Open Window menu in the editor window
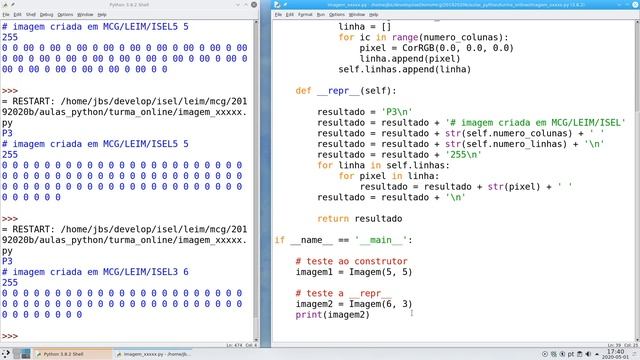Screen dimensions: 640x360 click(357, 15)
